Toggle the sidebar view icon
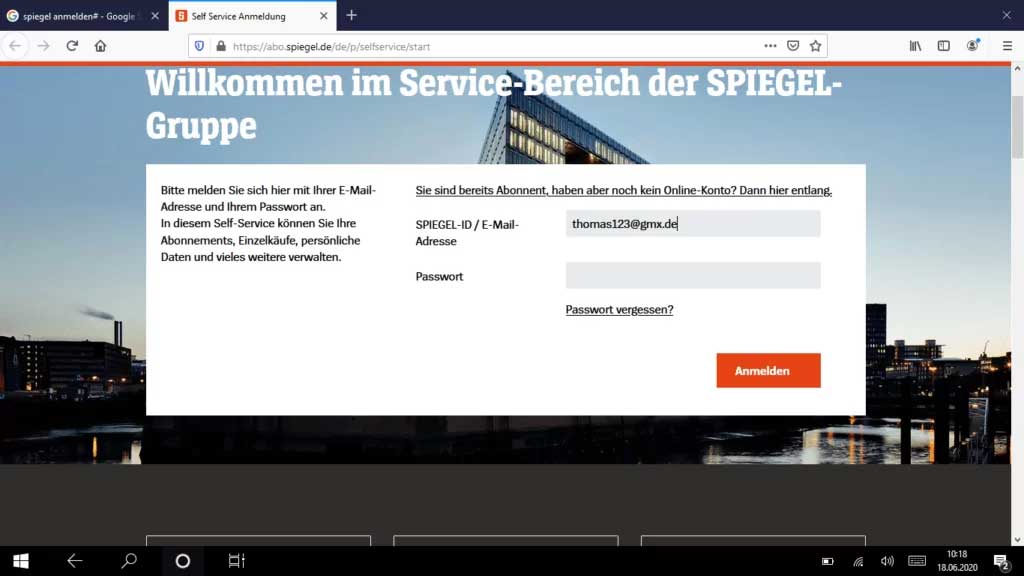Viewport: 1024px width, 576px height. (x=943, y=46)
